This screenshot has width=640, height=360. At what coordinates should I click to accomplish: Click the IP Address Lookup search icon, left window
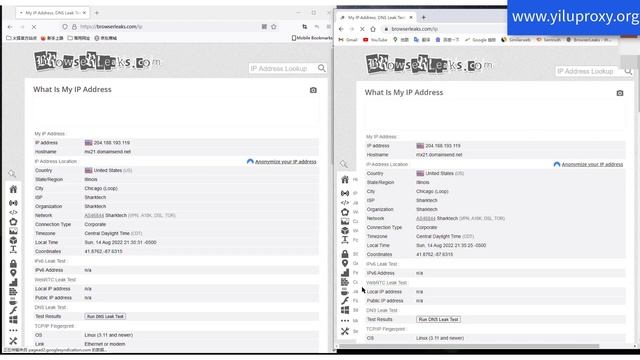coord(322,68)
